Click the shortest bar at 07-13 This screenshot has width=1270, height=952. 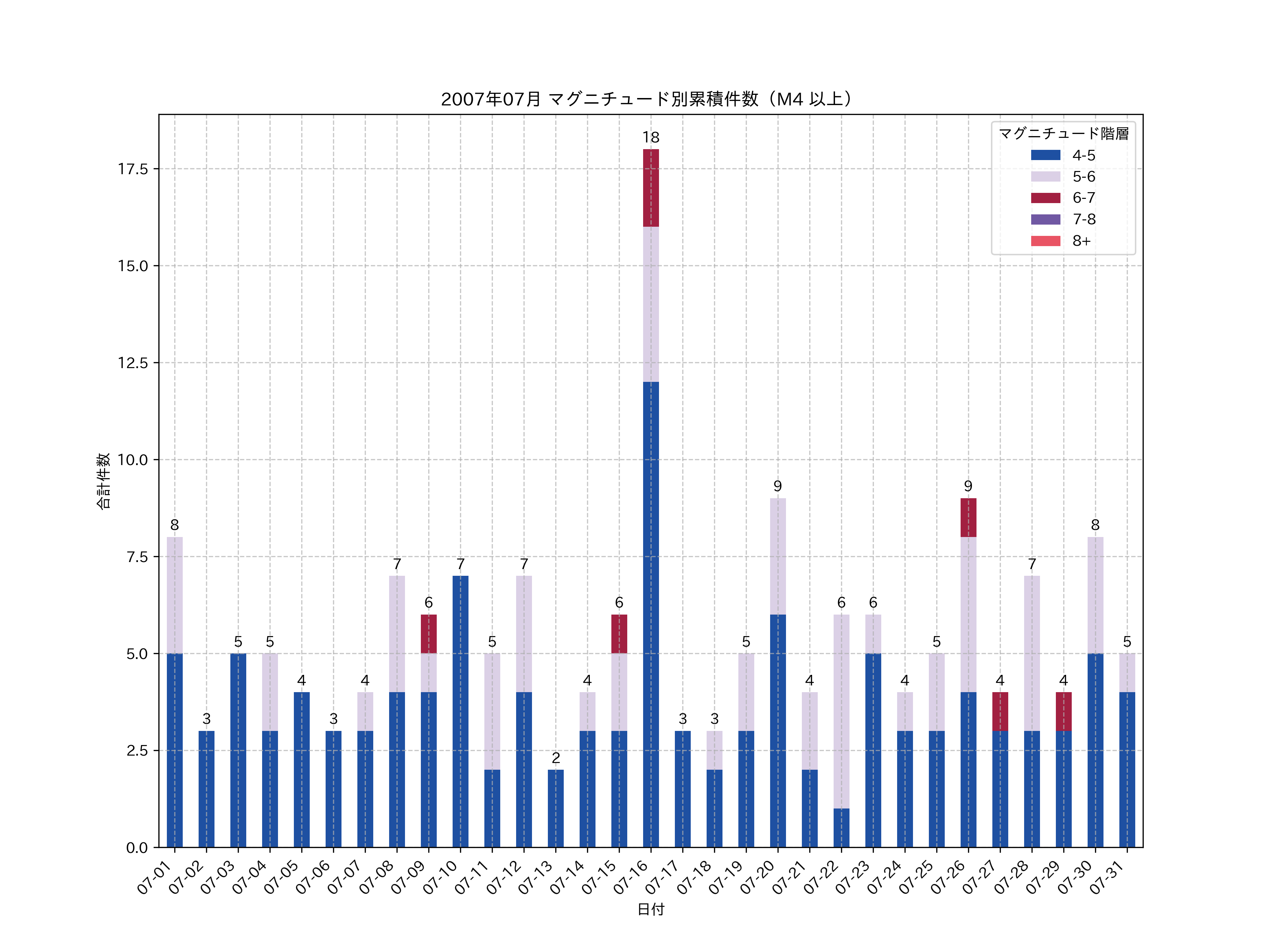pos(555,808)
